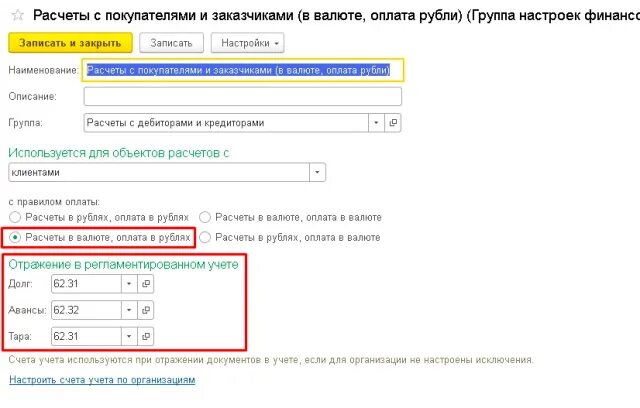The width and height of the screenshot is (640, 408).
Task: Click the form title Расчеты с покупателями
Action: 336,16
